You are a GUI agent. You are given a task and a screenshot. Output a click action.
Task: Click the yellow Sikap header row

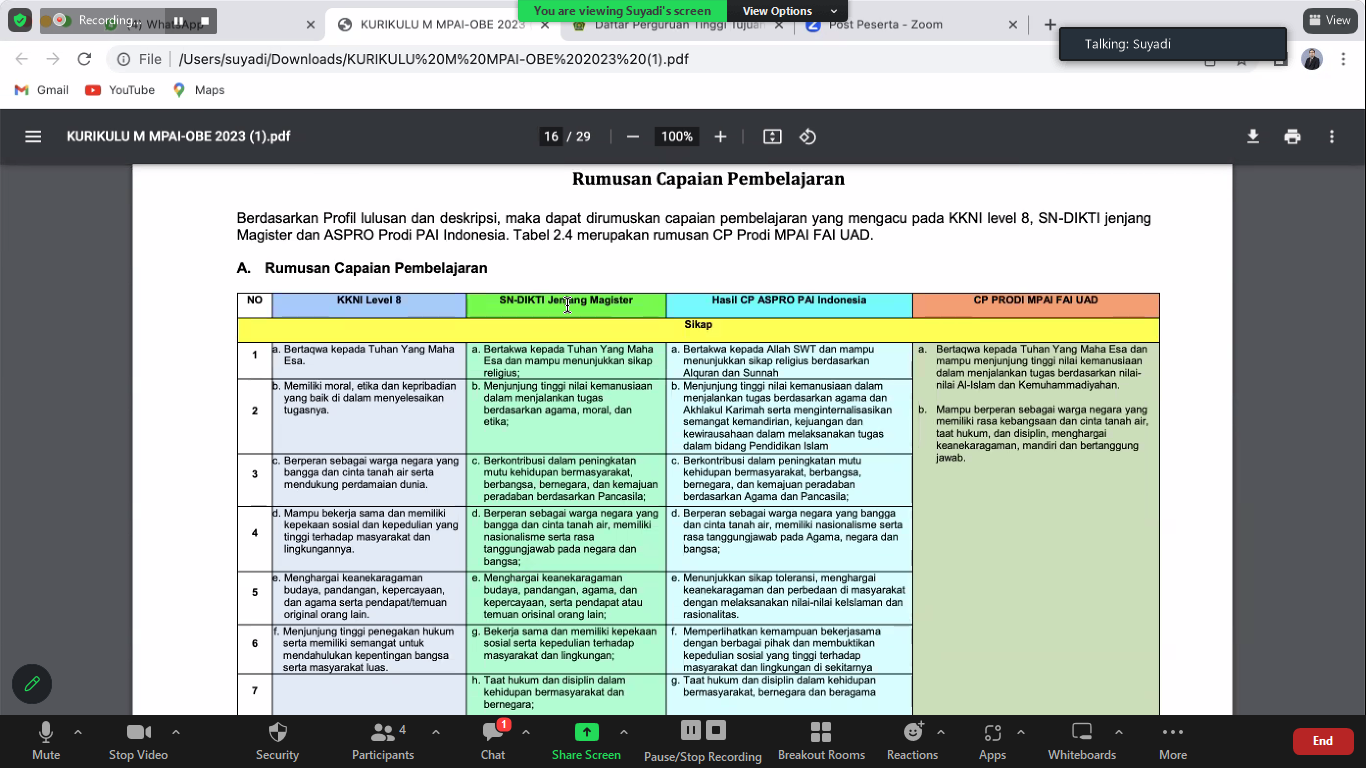(698, 330)
